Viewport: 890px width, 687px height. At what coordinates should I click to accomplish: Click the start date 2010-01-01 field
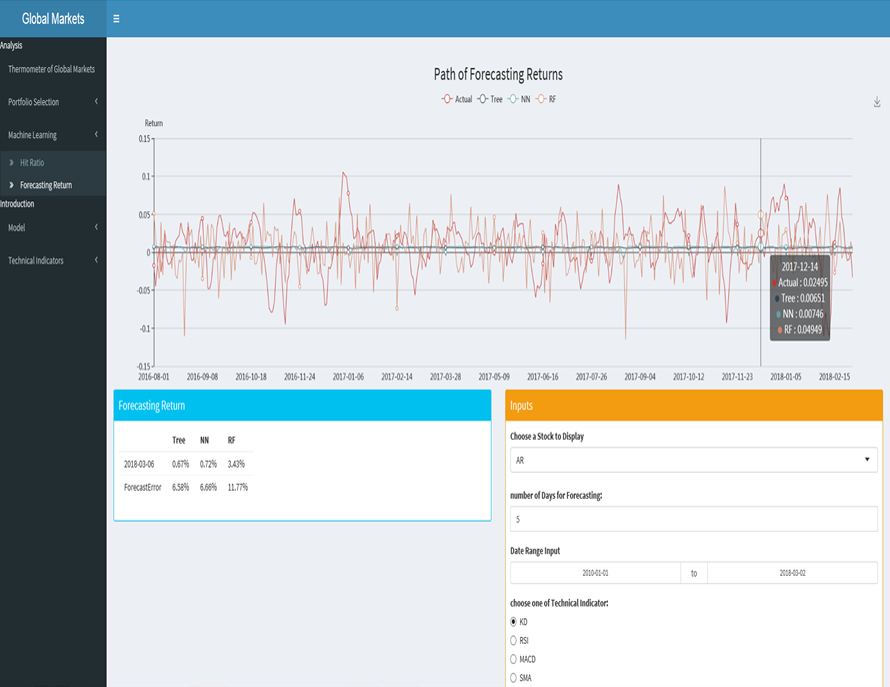pos(595,573)
